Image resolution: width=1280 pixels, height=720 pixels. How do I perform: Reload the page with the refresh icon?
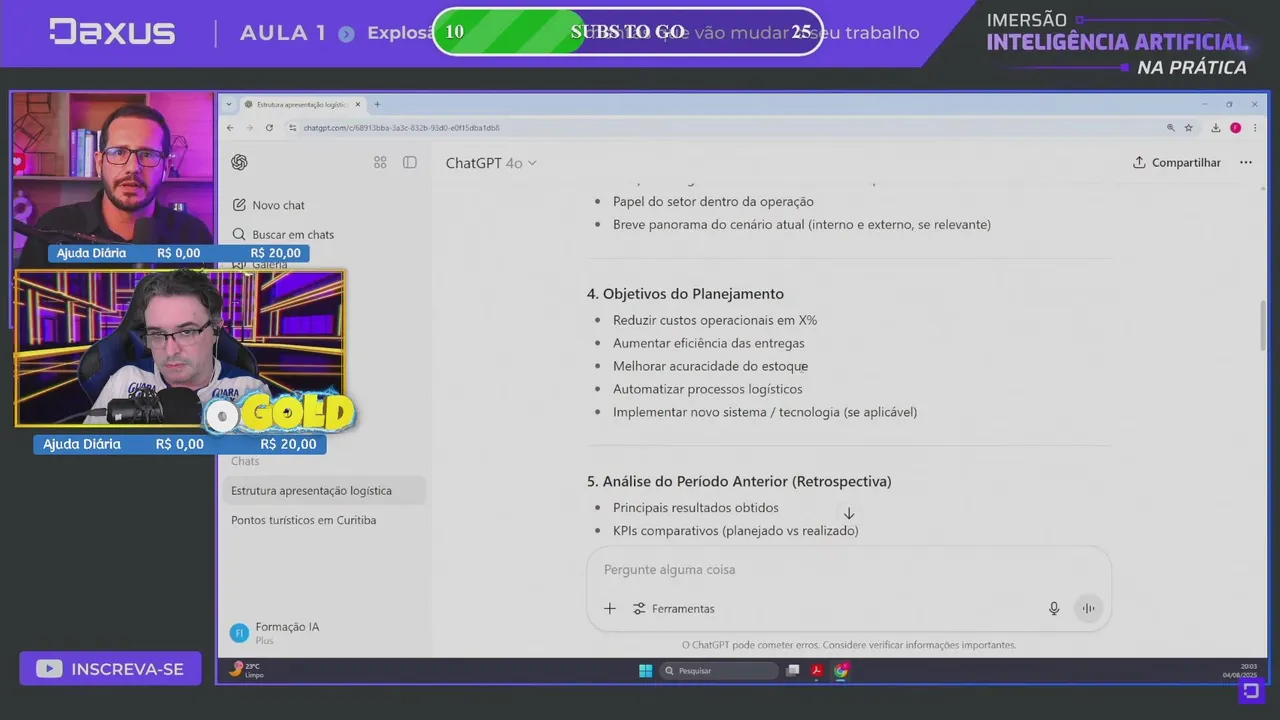click(x=269, y=128)
